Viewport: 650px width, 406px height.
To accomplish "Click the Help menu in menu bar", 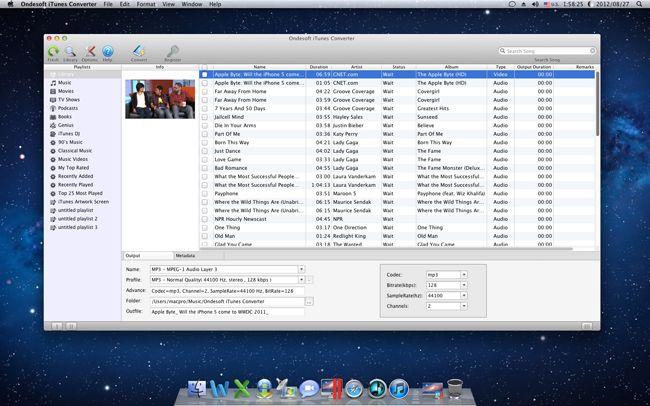I will pyautogui.click(x=215, y=4).
